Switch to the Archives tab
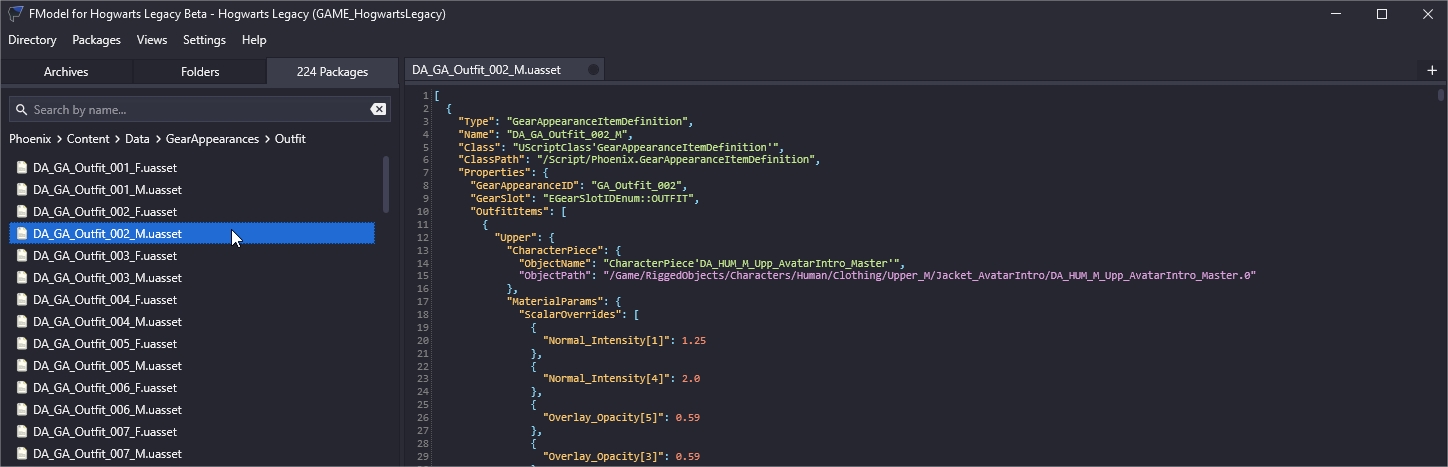 [66, 72]
